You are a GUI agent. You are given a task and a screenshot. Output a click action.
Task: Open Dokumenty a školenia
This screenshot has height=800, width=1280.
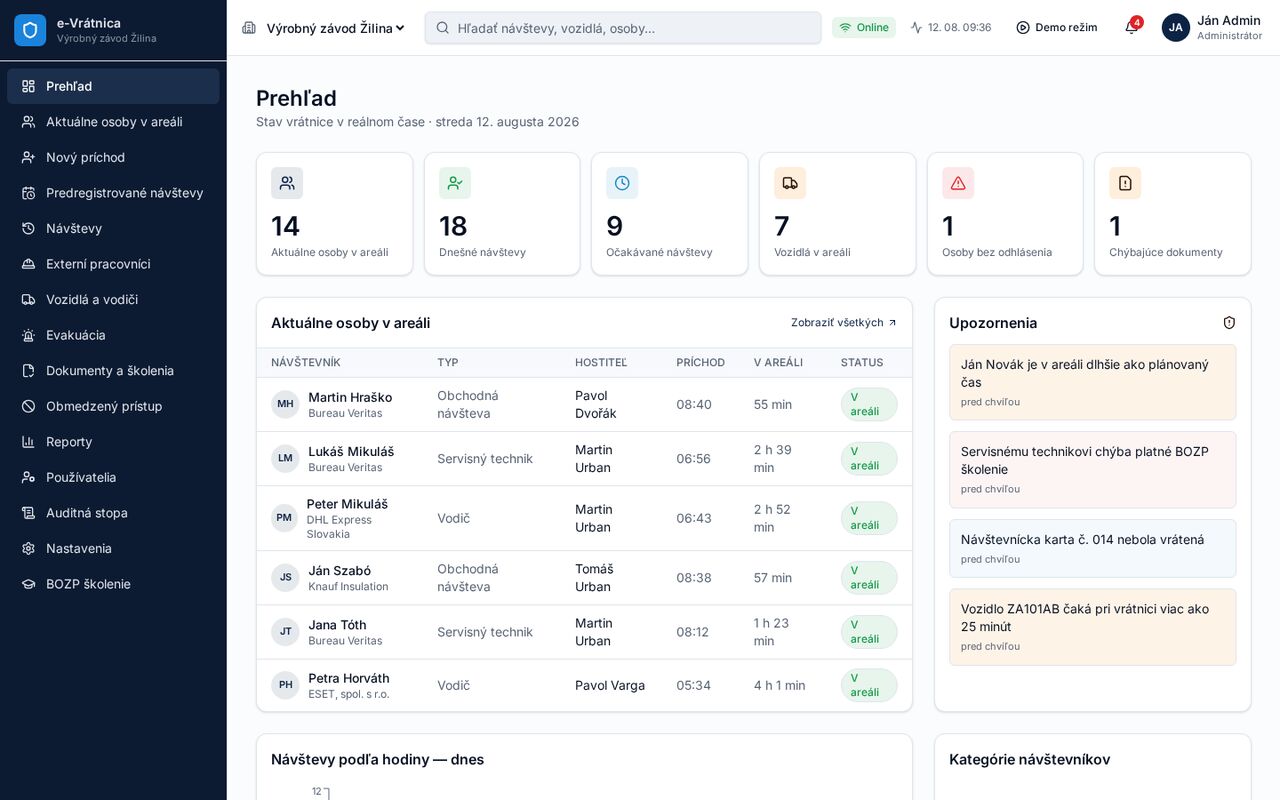[113, 371]
